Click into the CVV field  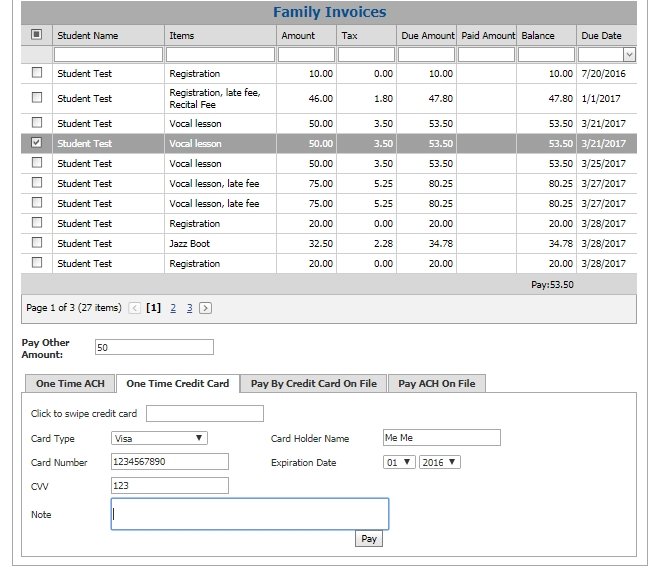pyautogui.click(x=170, y=486)
